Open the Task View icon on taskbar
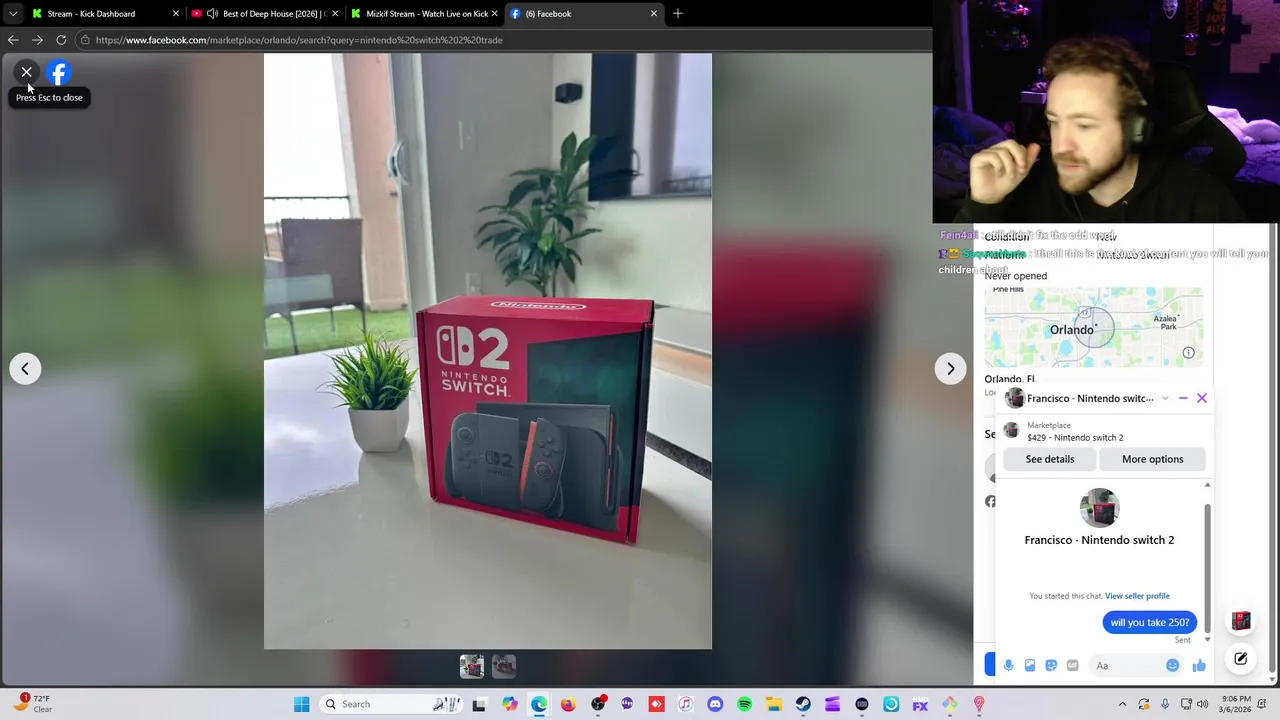Image resolution: width=1280 pixels, height=720 pixels. (479, 704)
